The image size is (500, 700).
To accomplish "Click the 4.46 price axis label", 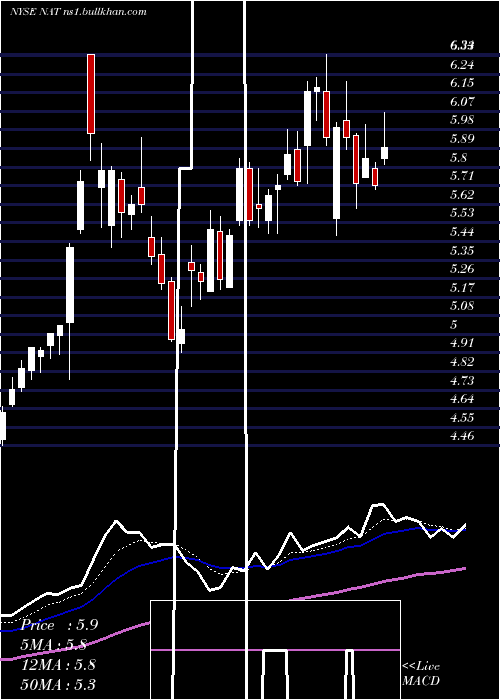I will click(x=462, y=436).
